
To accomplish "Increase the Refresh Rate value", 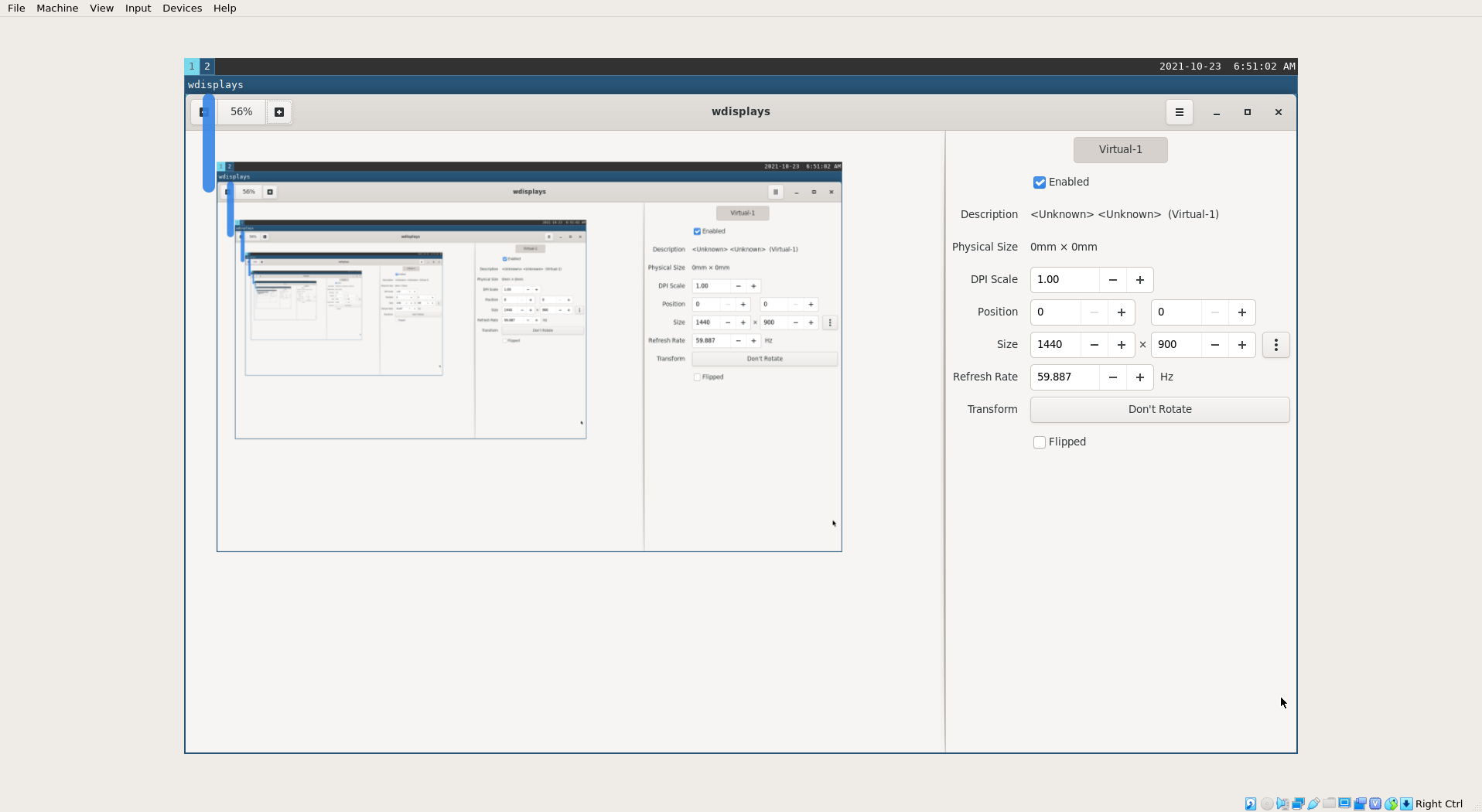I will point(1140,377).
